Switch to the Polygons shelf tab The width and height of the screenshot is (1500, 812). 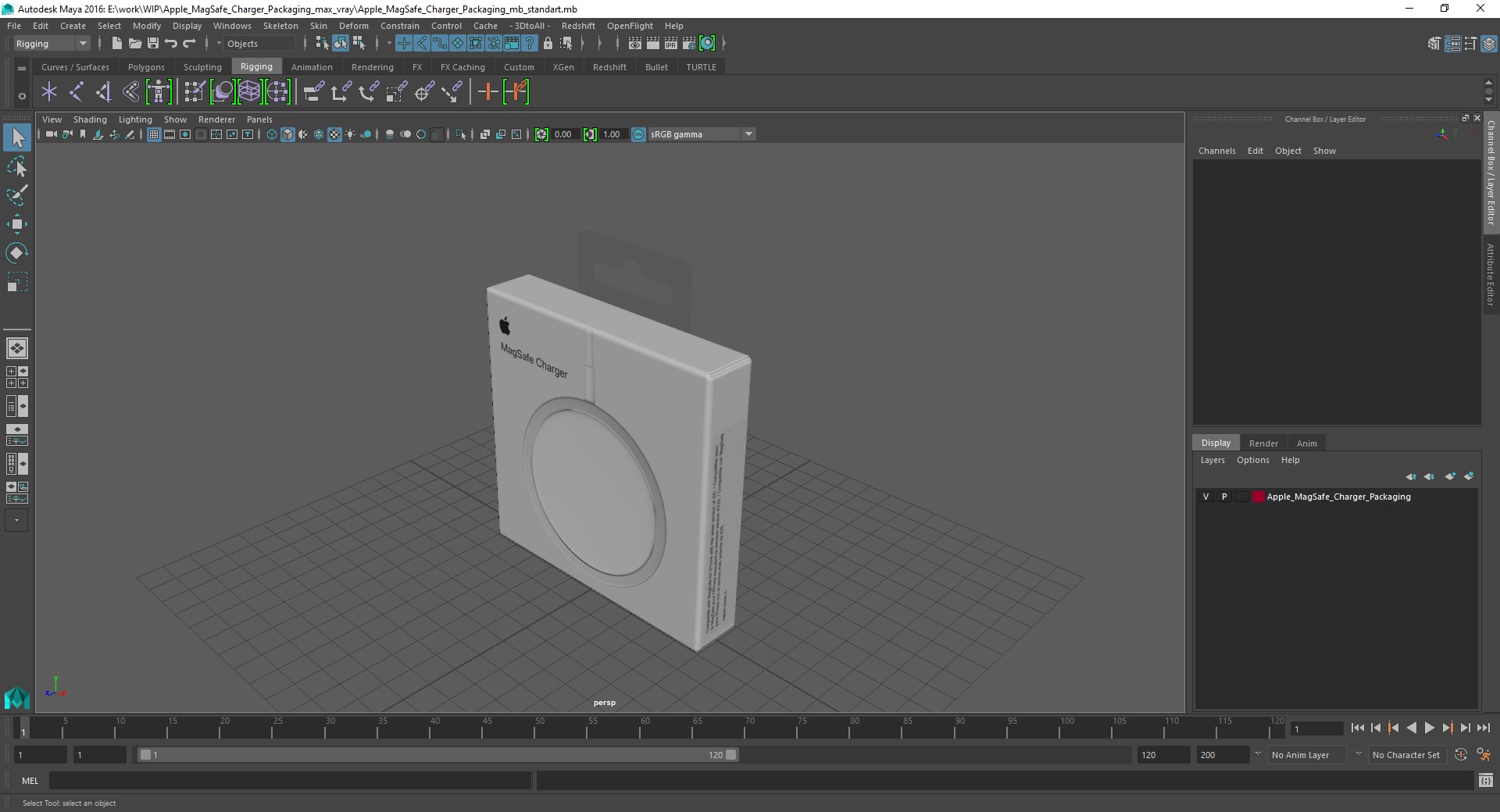click(x=146, y=67)
